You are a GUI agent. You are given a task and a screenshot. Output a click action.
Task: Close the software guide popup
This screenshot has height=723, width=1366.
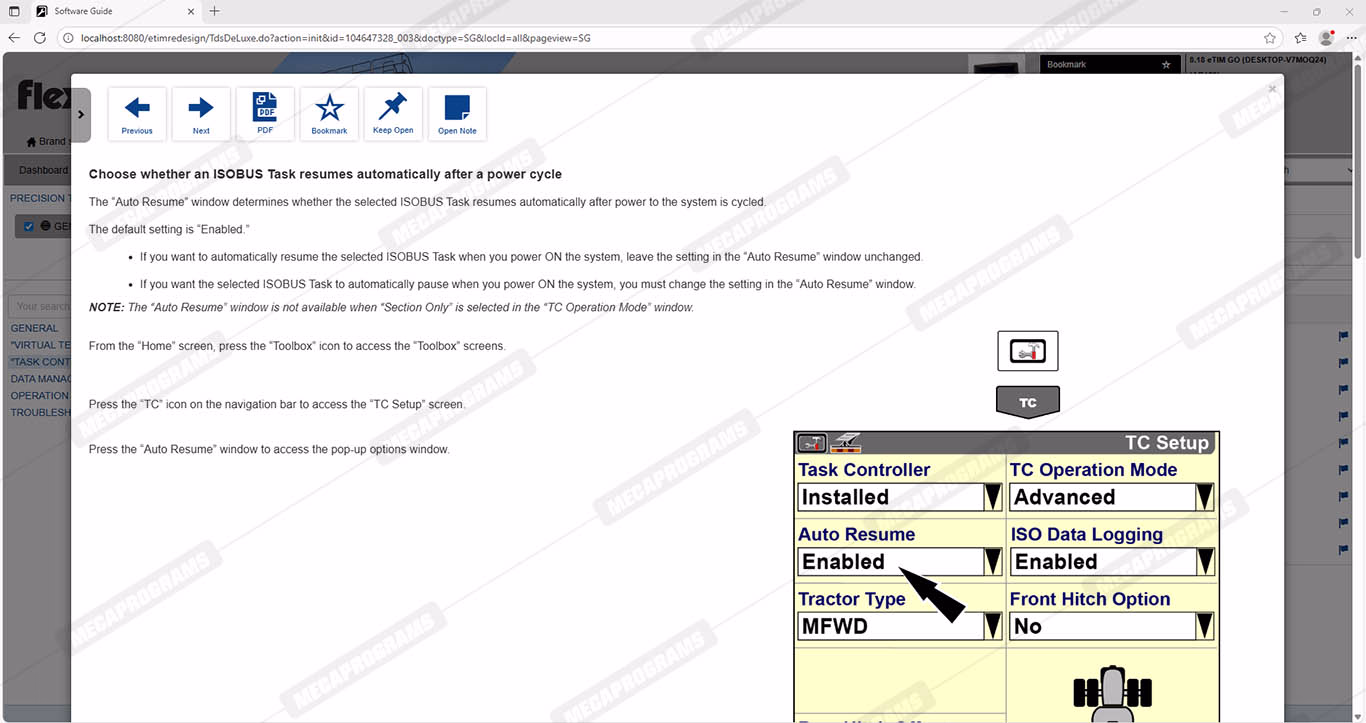[1272, 89]
